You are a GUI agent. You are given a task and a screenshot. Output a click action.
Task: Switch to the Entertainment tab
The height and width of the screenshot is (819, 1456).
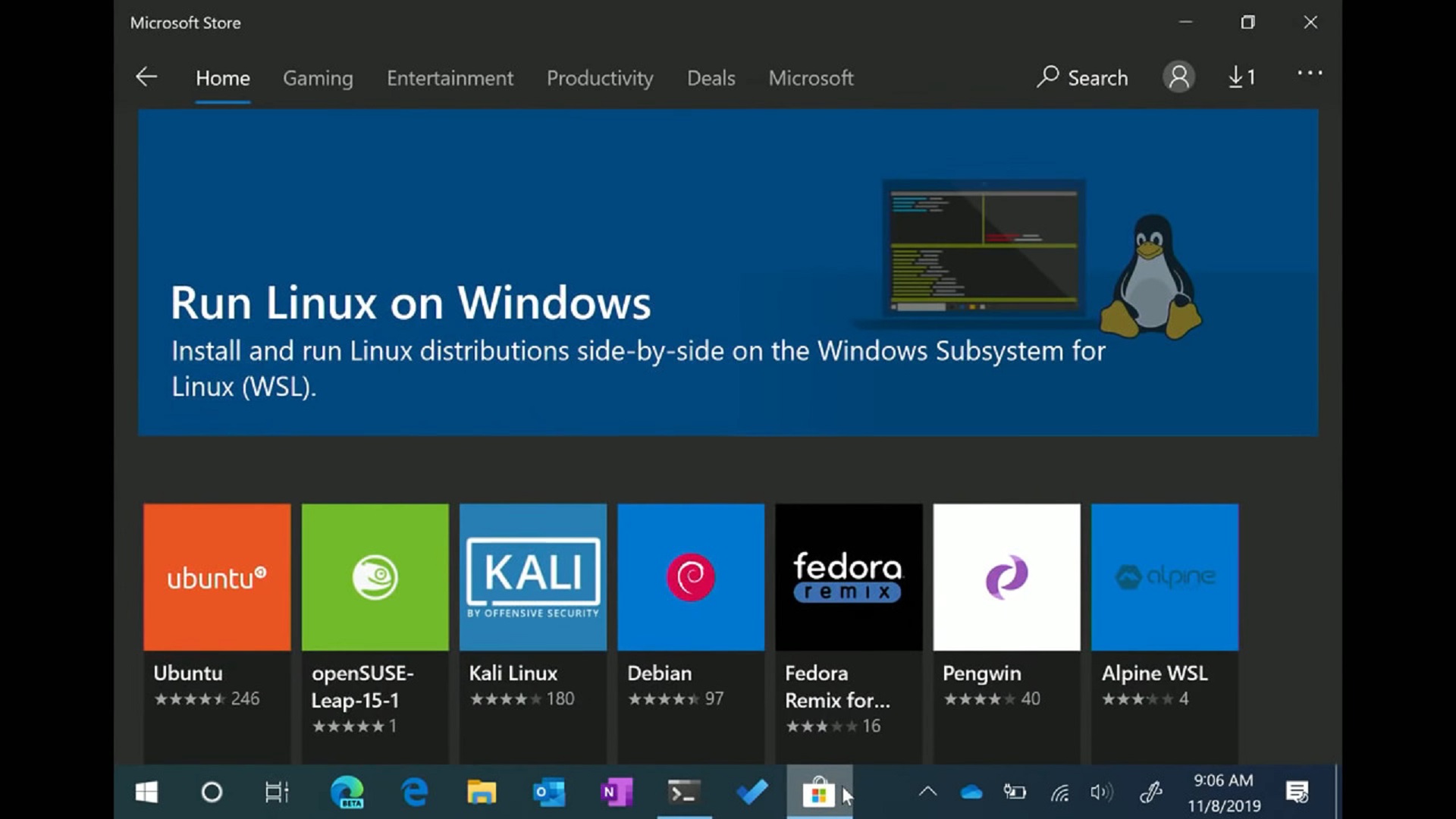[450, 78]
